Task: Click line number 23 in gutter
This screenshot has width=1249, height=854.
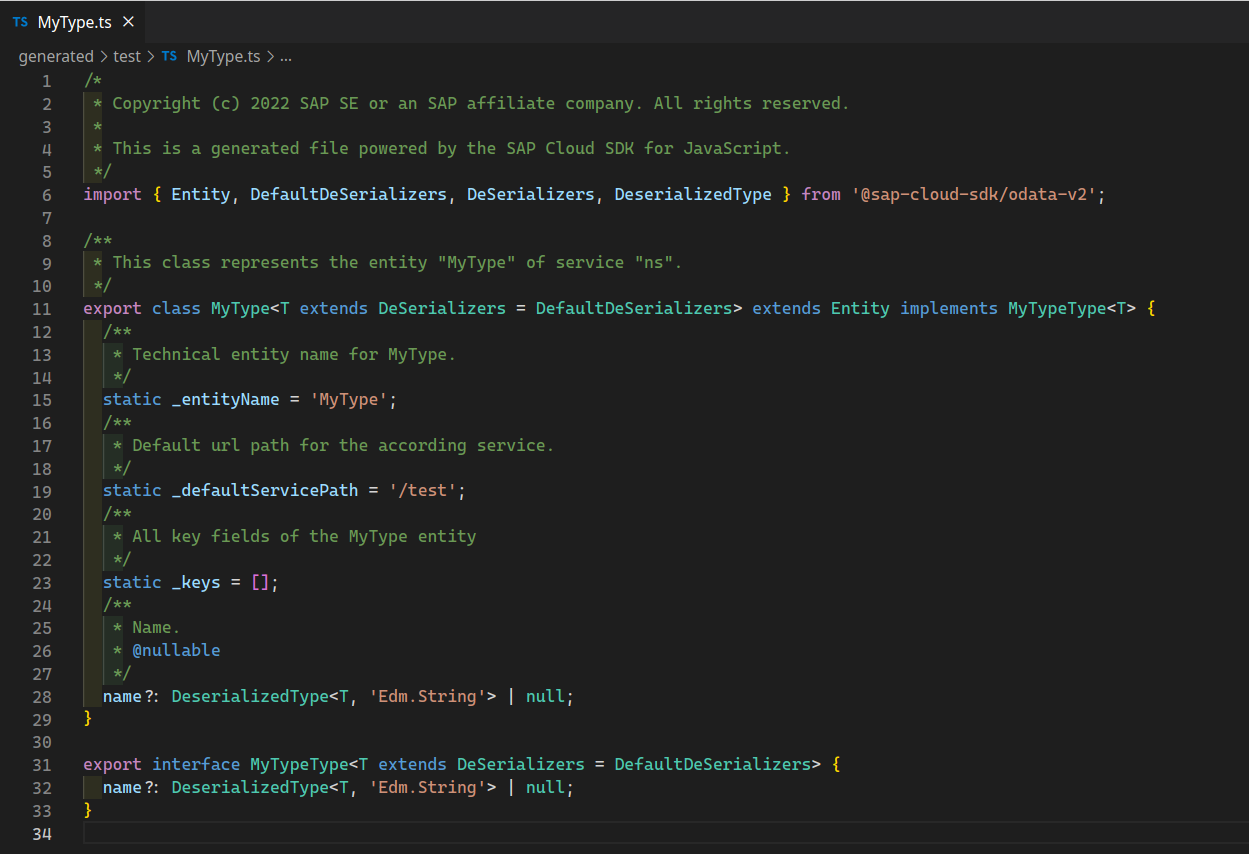Action: point(42,583)
